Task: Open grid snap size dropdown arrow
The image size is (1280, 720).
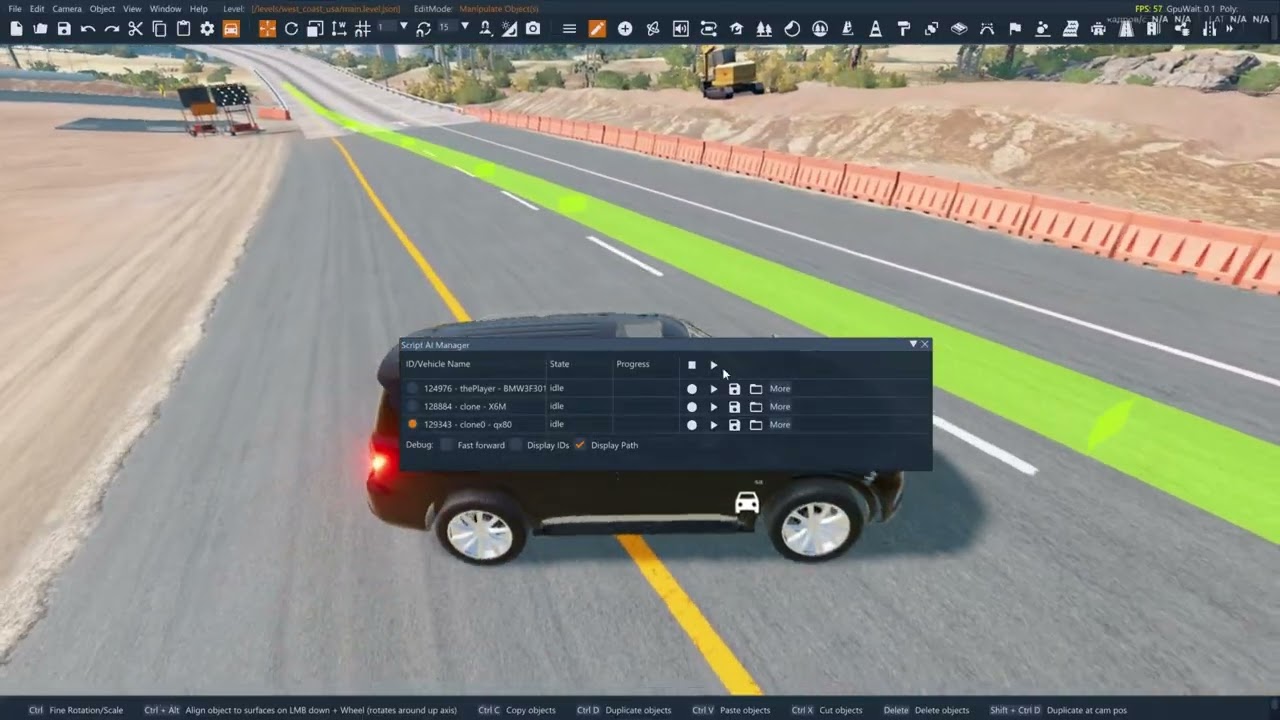Action: (404, 26)
